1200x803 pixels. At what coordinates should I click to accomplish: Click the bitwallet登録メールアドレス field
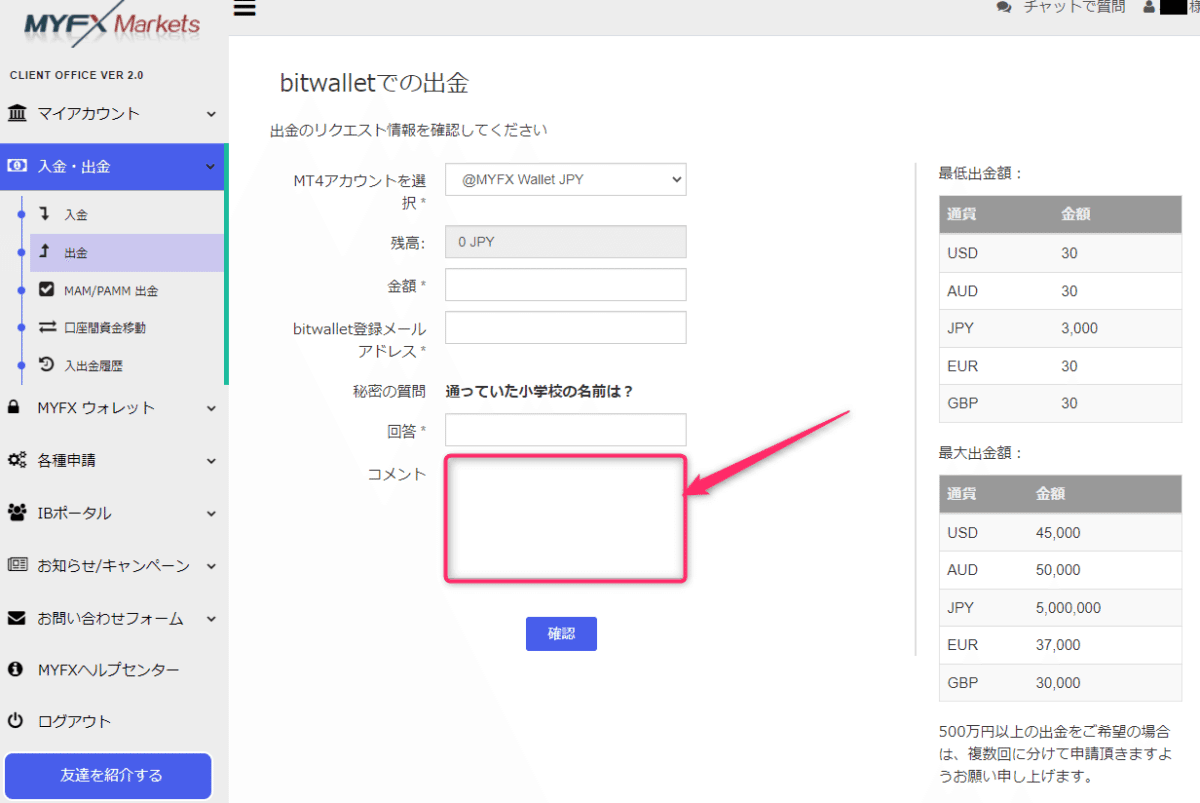(x=566, y=328)
